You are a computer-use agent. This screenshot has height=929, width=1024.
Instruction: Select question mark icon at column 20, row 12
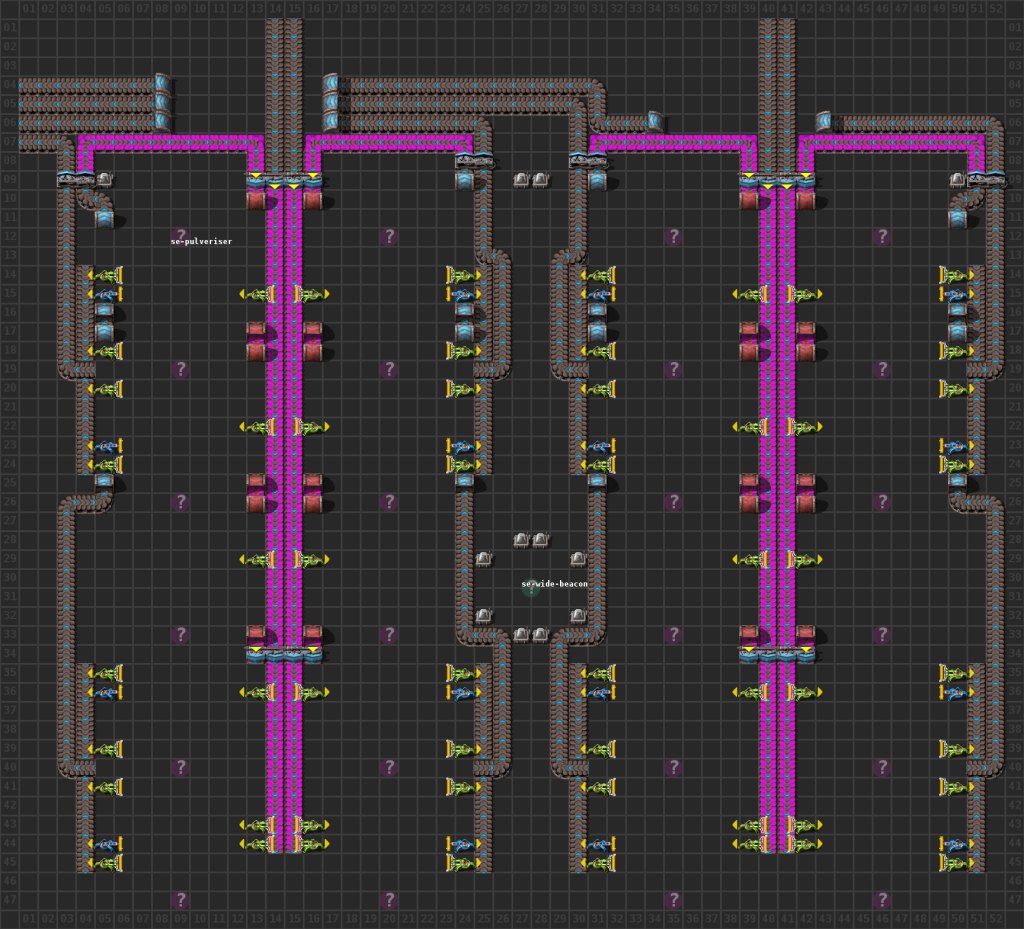pos(389,236)
